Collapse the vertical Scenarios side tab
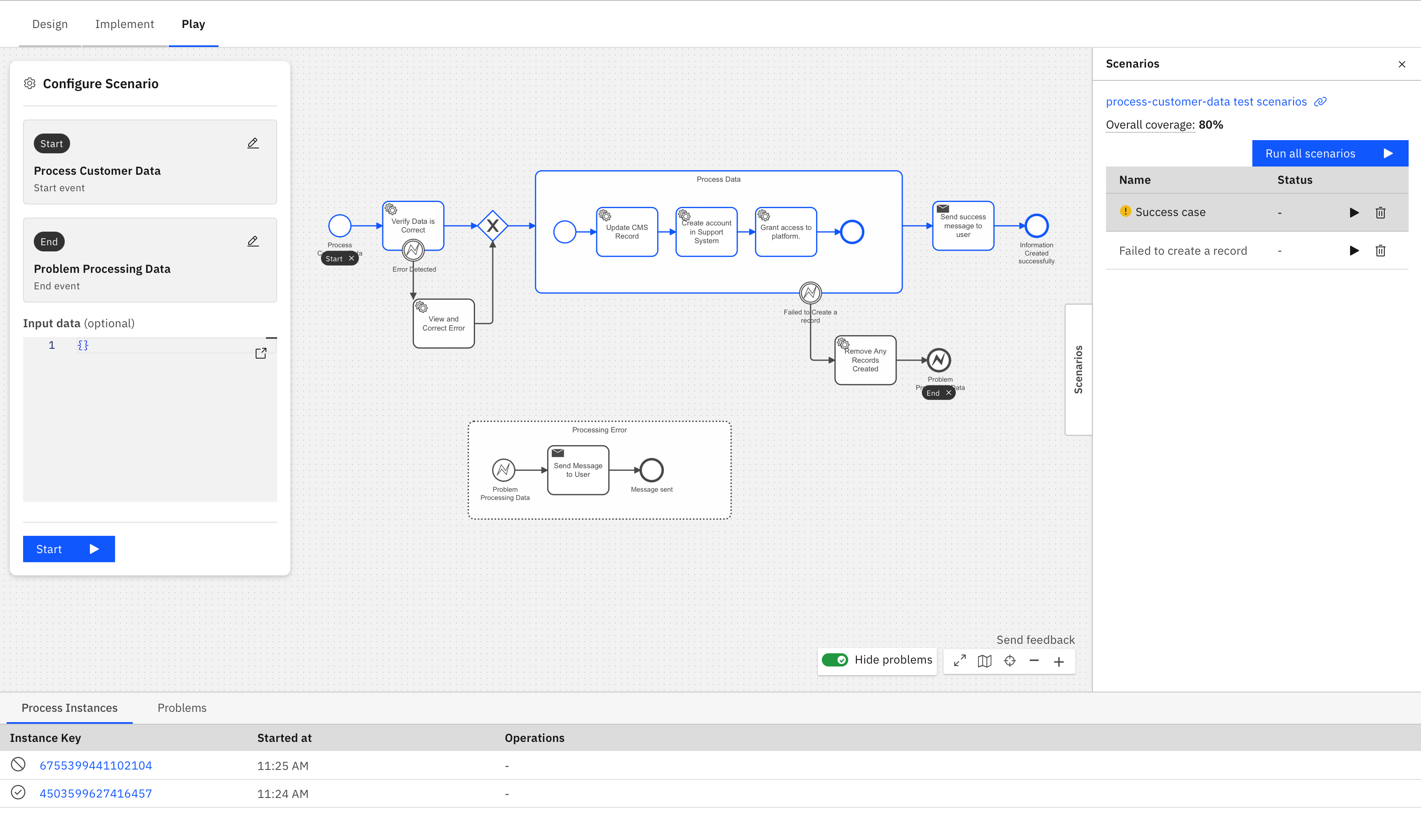1421x840 pixels. coord(1078,370)
